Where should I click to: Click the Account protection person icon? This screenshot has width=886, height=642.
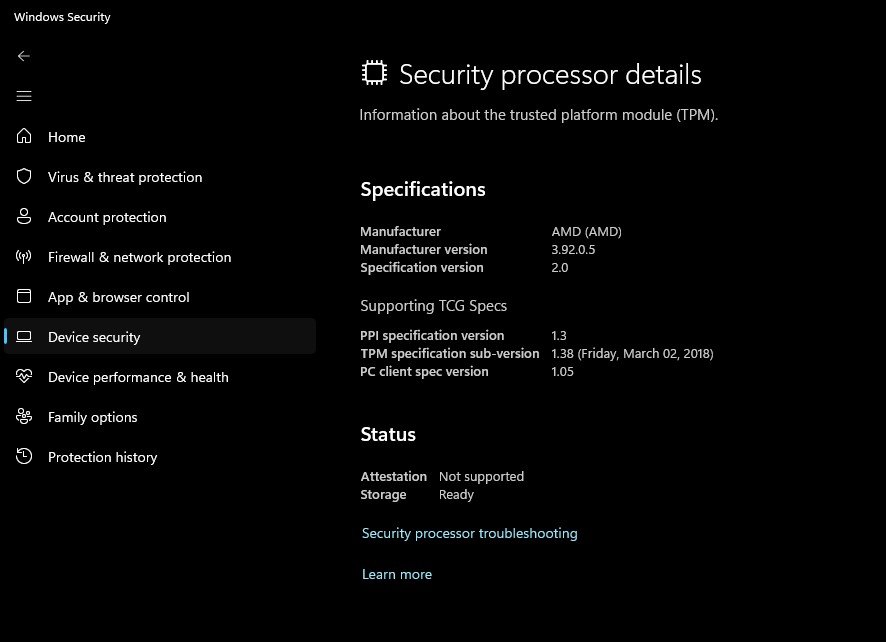click(x=24, y=216)
